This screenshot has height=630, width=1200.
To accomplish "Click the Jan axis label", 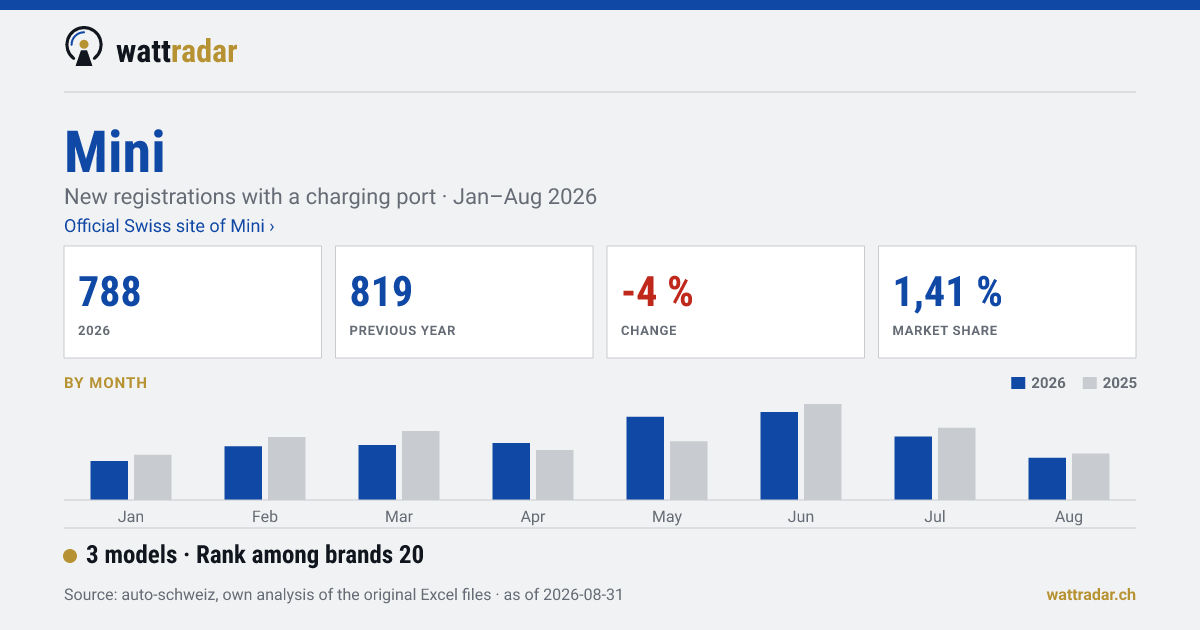I will pyautogui.click(x=131, y=517).
